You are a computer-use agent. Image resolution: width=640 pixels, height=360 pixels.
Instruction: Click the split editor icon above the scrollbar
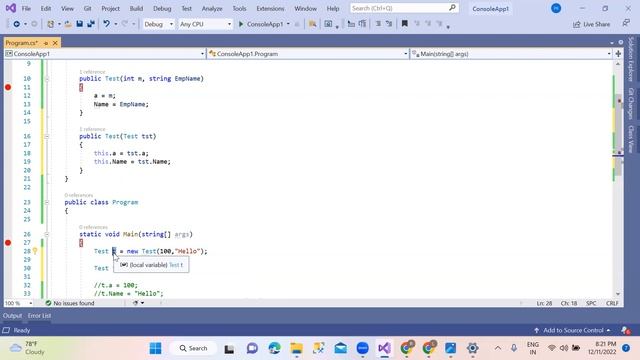point(618,54)
